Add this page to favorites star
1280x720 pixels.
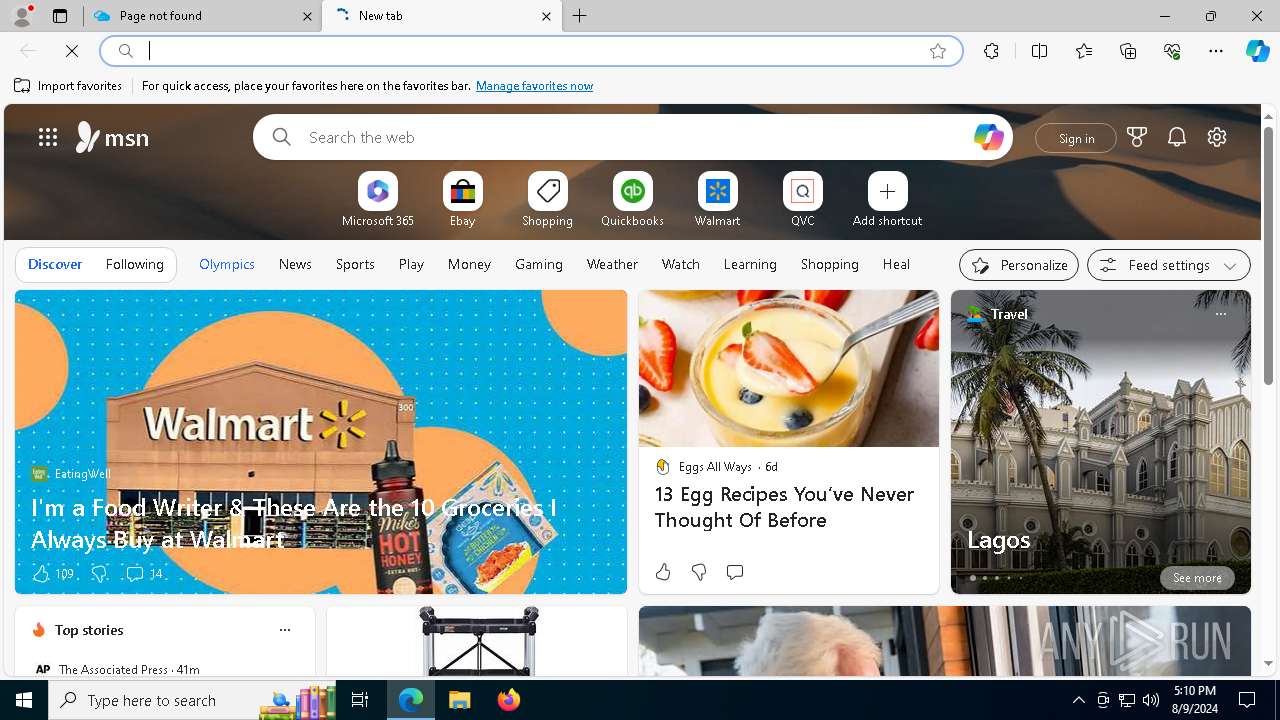pos(937,51)
